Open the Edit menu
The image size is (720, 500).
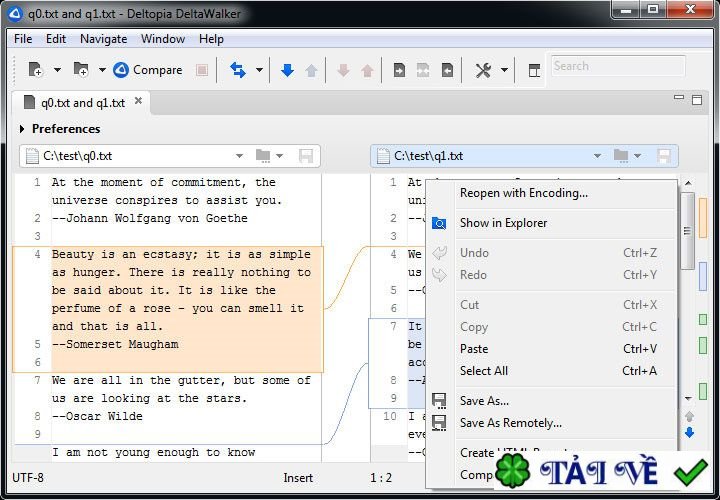click(56, 39)
